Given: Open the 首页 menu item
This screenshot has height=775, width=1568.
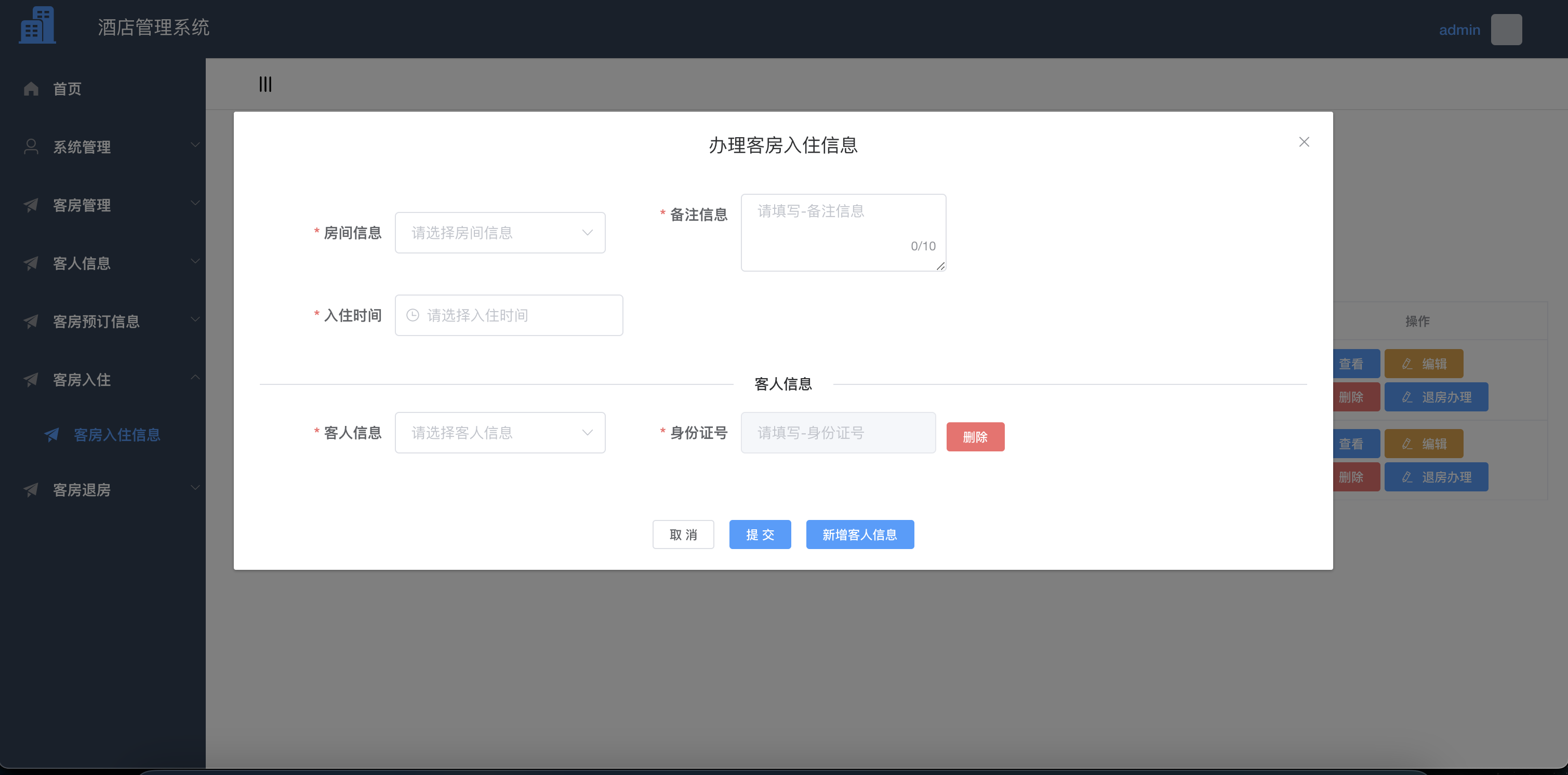Looking at the screenshot, I should click(x=103, y=89).
